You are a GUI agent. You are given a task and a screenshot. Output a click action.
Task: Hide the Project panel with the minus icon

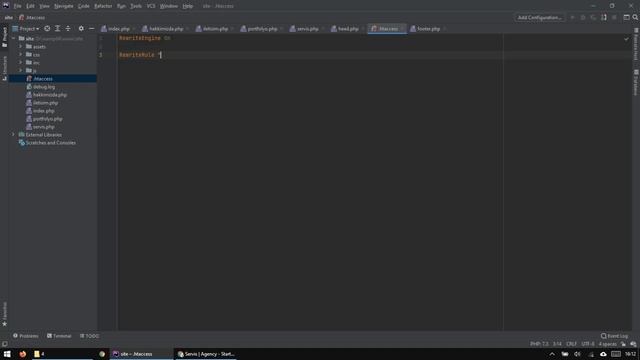pyautogui.click(x=91, y=29)
